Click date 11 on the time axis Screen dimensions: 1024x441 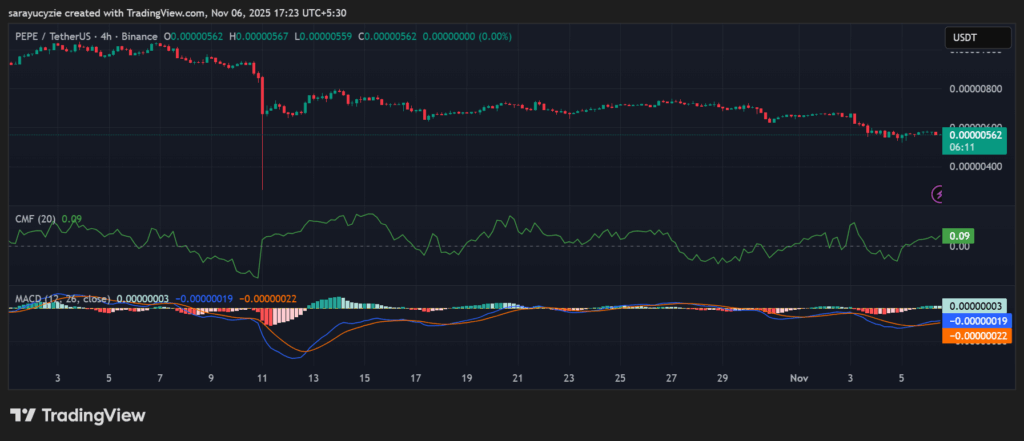coord(262,379)
